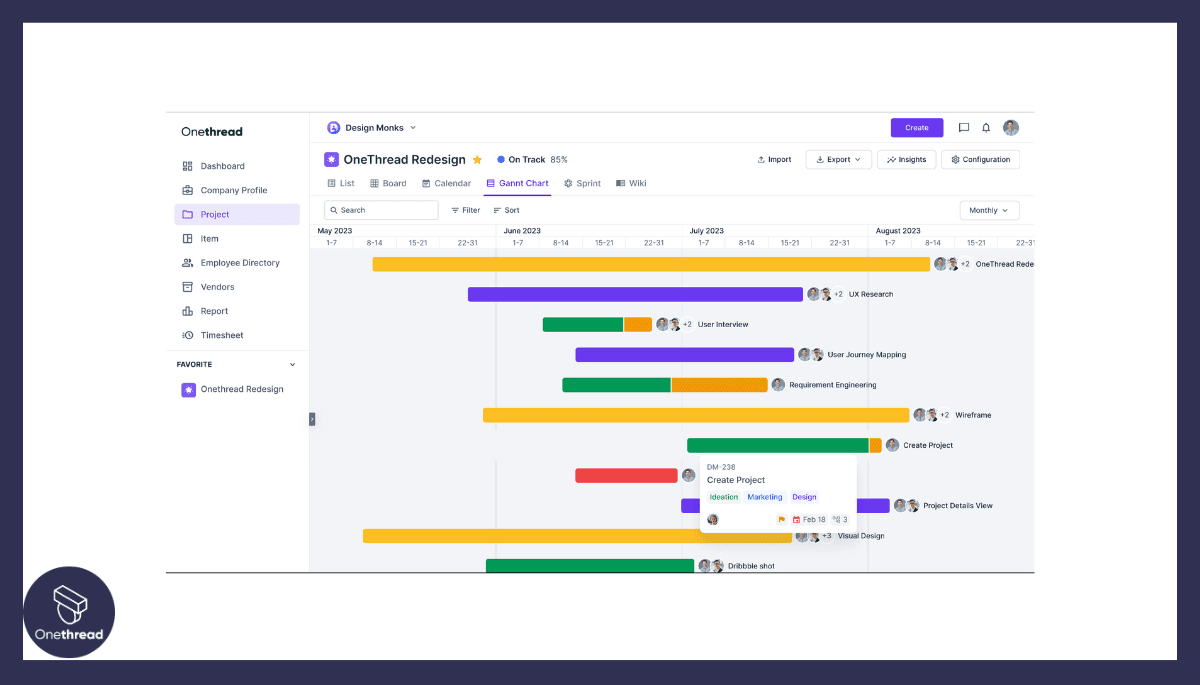Click the star to favorite OneThread Redesign
1200x685 pixels.
point(477,159)
